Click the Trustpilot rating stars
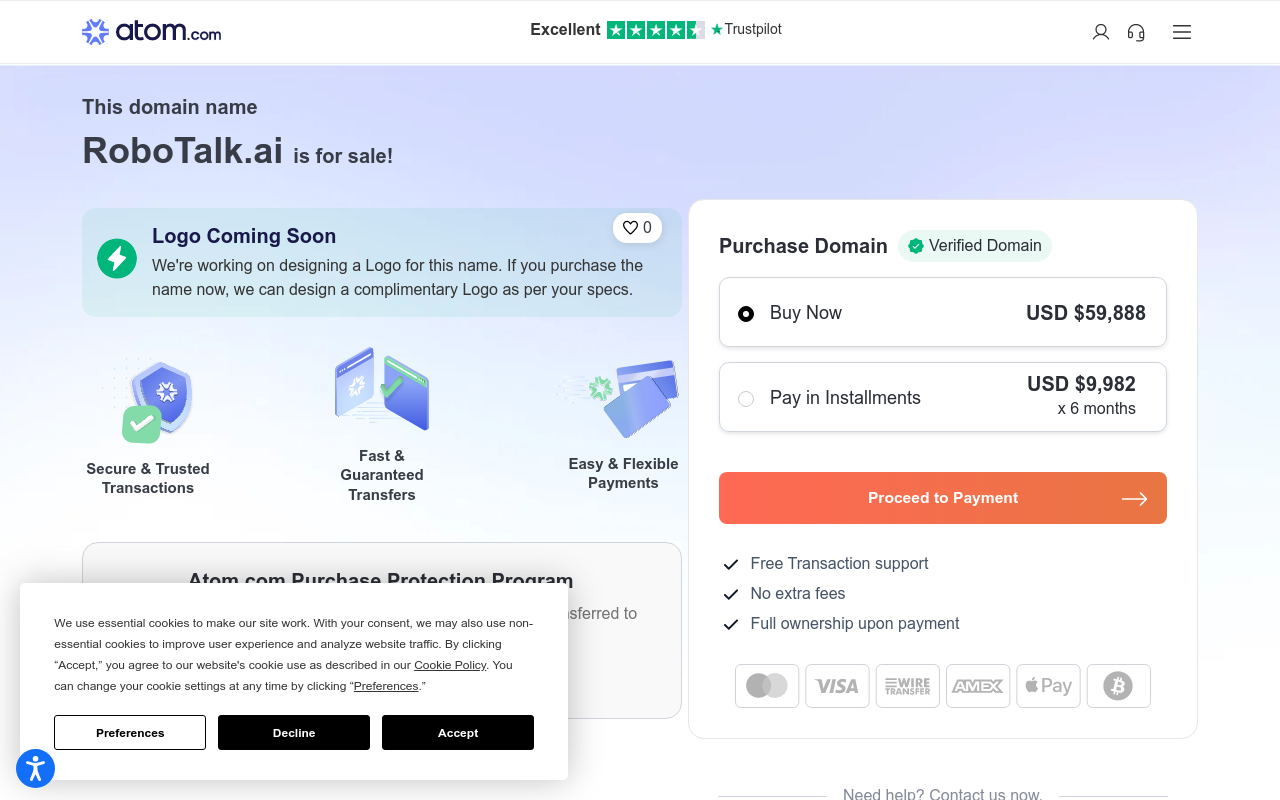This screenshot has width=1280, height=800. pos(656,30)
